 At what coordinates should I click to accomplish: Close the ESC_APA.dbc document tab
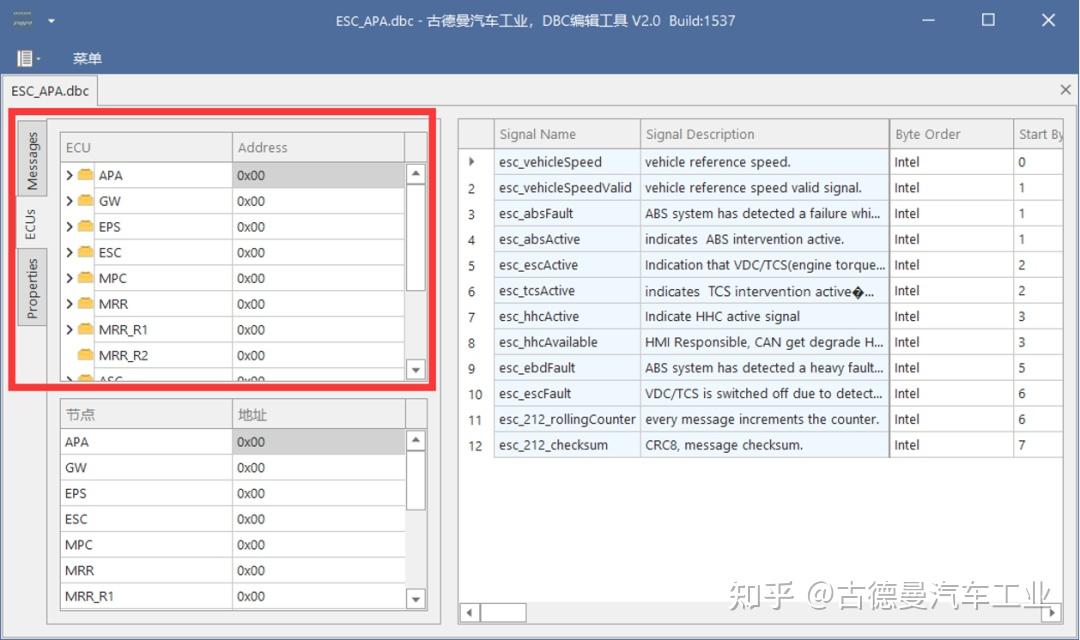pyautogui.click(x=1064, y=90)
